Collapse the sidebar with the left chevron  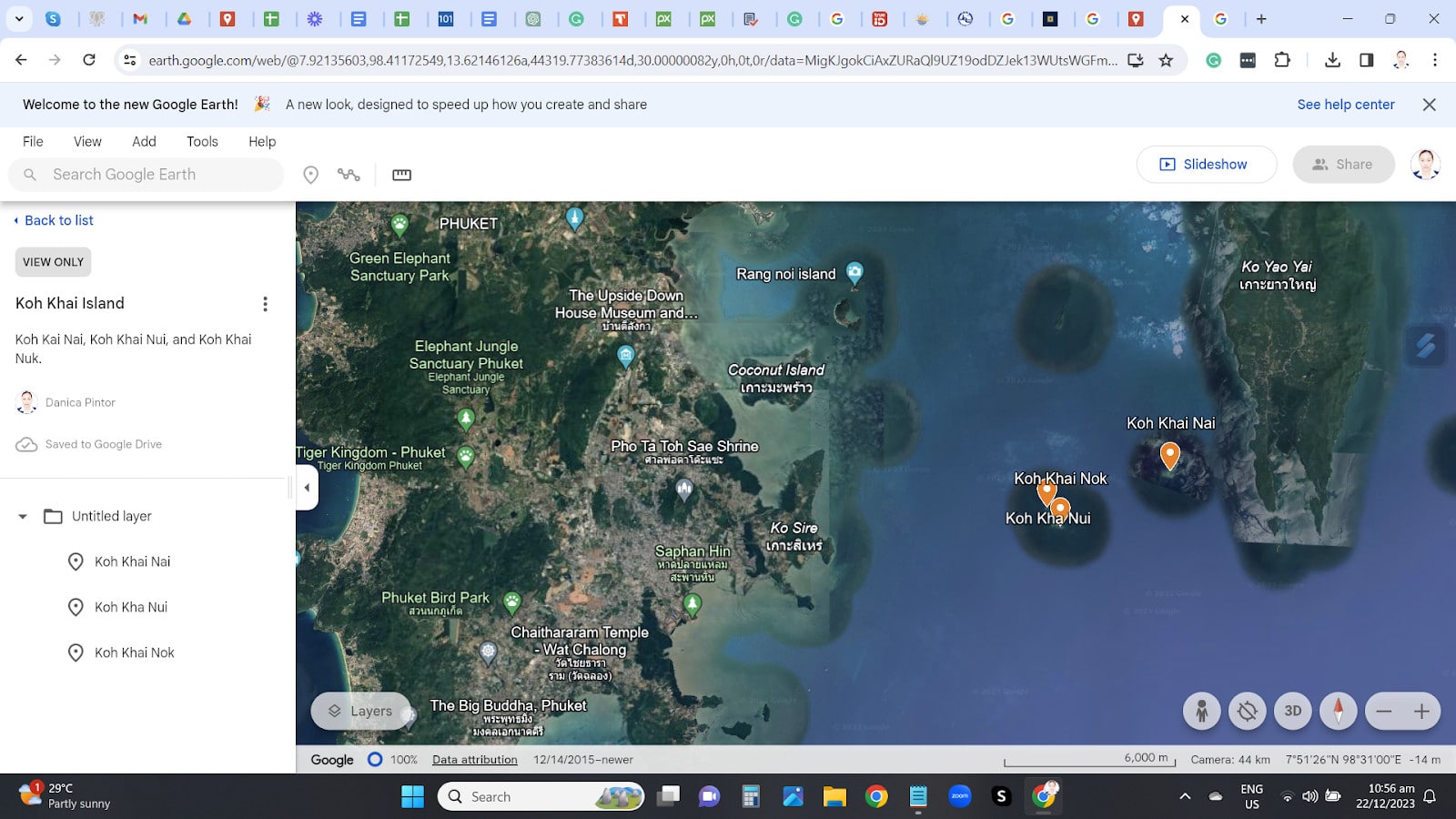[307, 488]
